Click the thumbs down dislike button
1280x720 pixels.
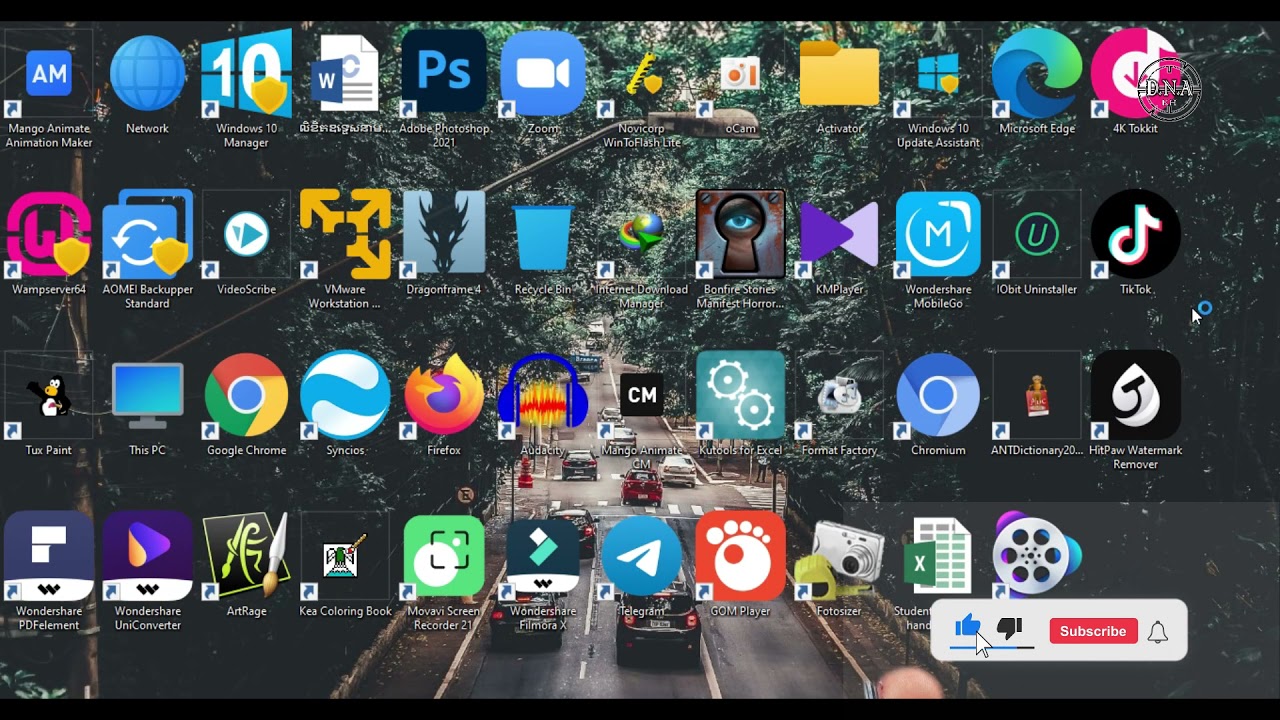1010,629
